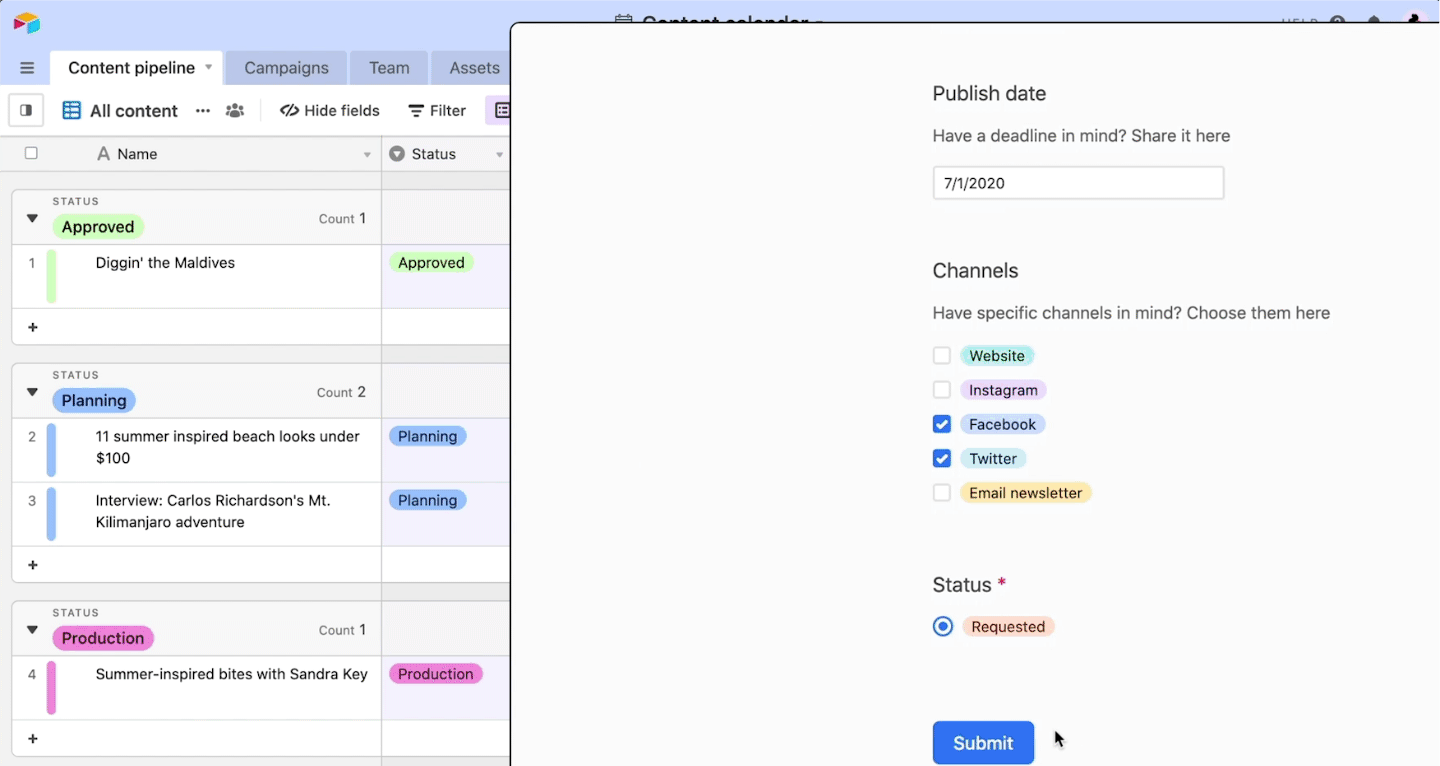1440x766 pixels.
Task: Open the Status column header dropdown
Action: [499, 153]
